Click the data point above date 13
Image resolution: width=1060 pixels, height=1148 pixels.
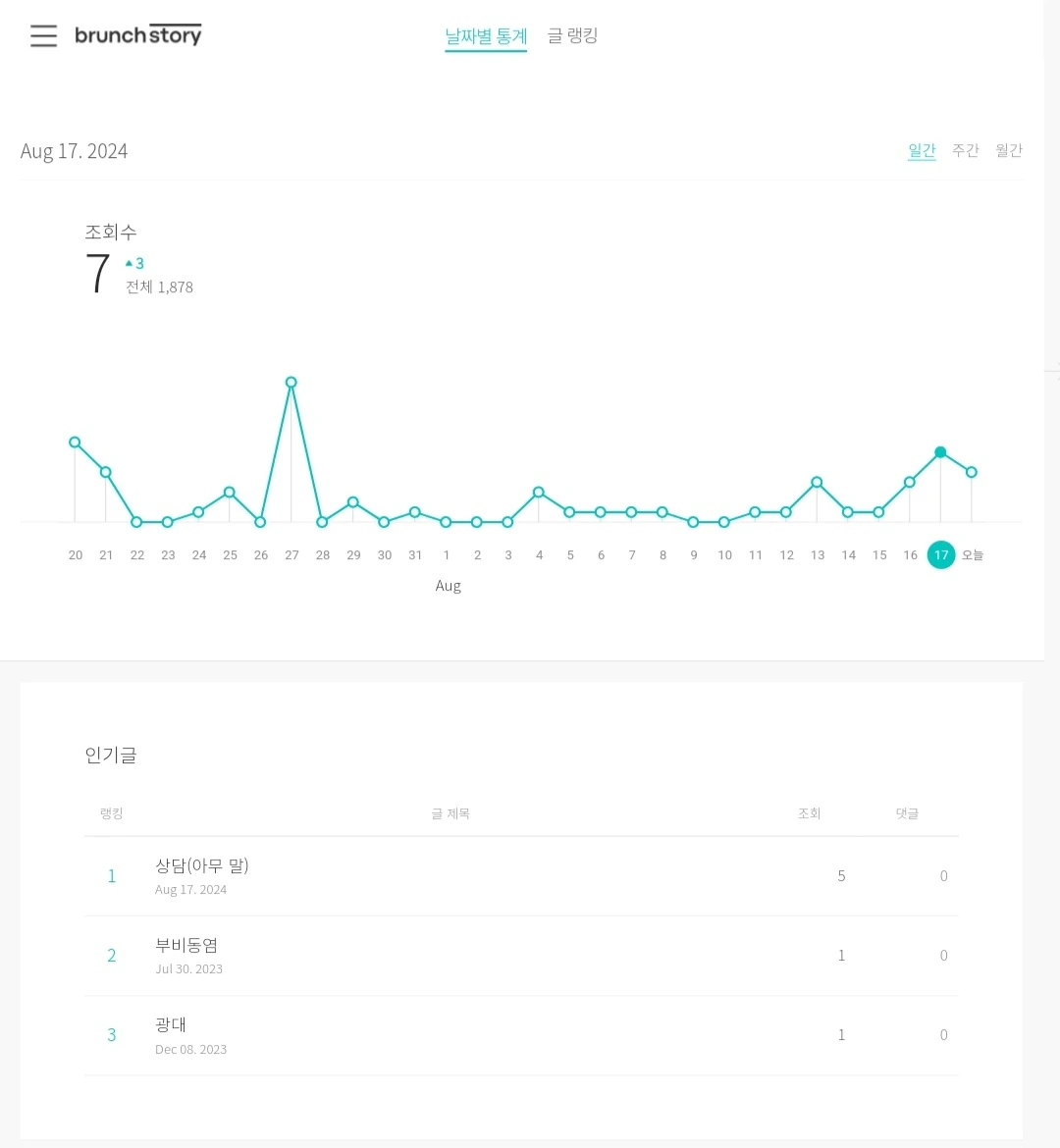point(817,482)
